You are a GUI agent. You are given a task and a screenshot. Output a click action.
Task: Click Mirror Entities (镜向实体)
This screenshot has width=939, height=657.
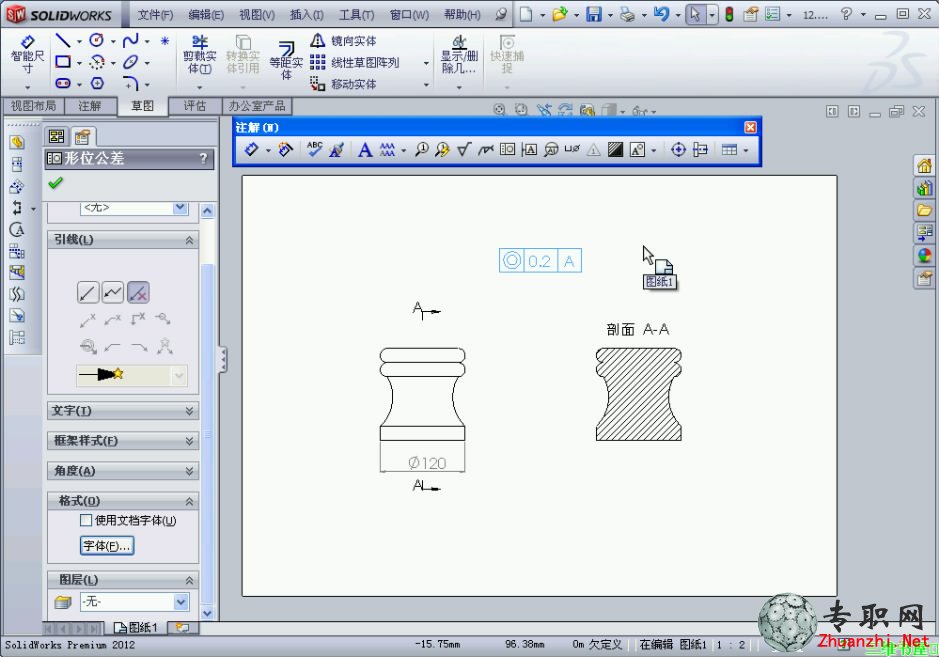(344, 41)
